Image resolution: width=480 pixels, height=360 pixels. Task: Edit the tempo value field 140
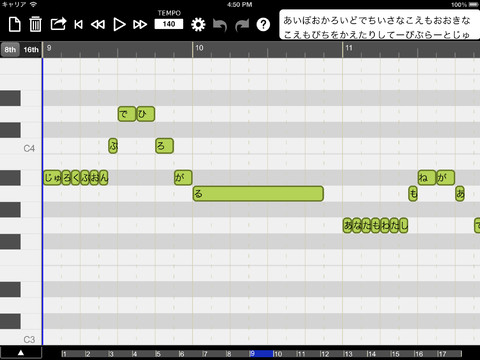click(169, 24)
